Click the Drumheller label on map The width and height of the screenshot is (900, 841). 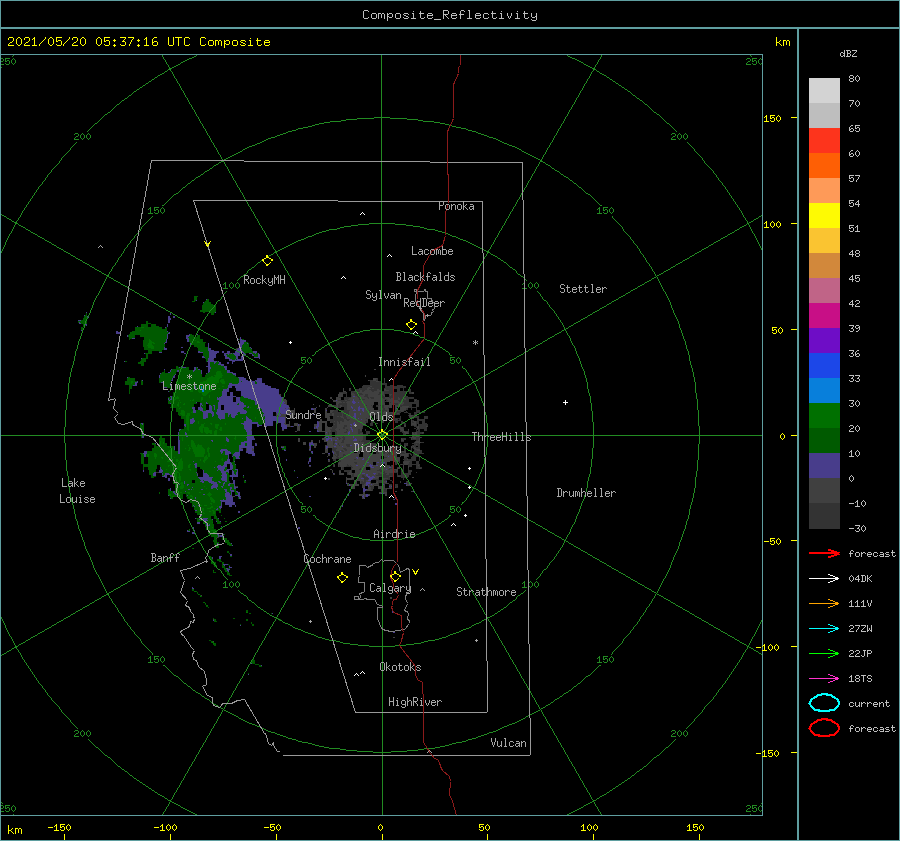coord(586,493)
